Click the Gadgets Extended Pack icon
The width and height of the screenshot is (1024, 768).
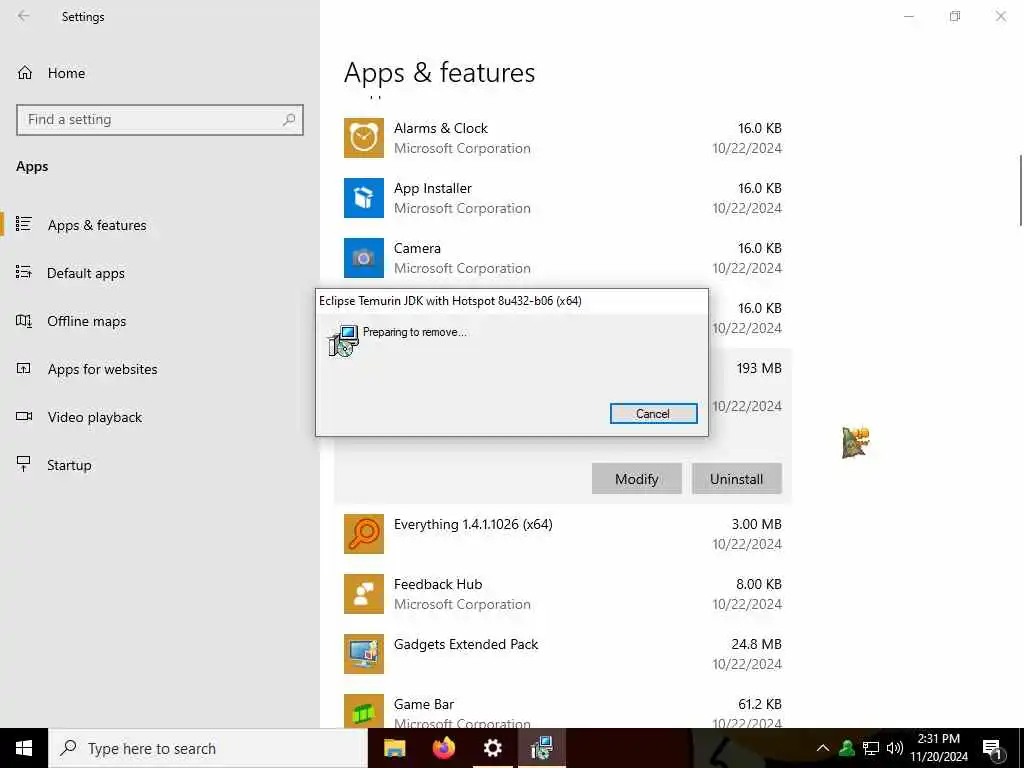364,654
